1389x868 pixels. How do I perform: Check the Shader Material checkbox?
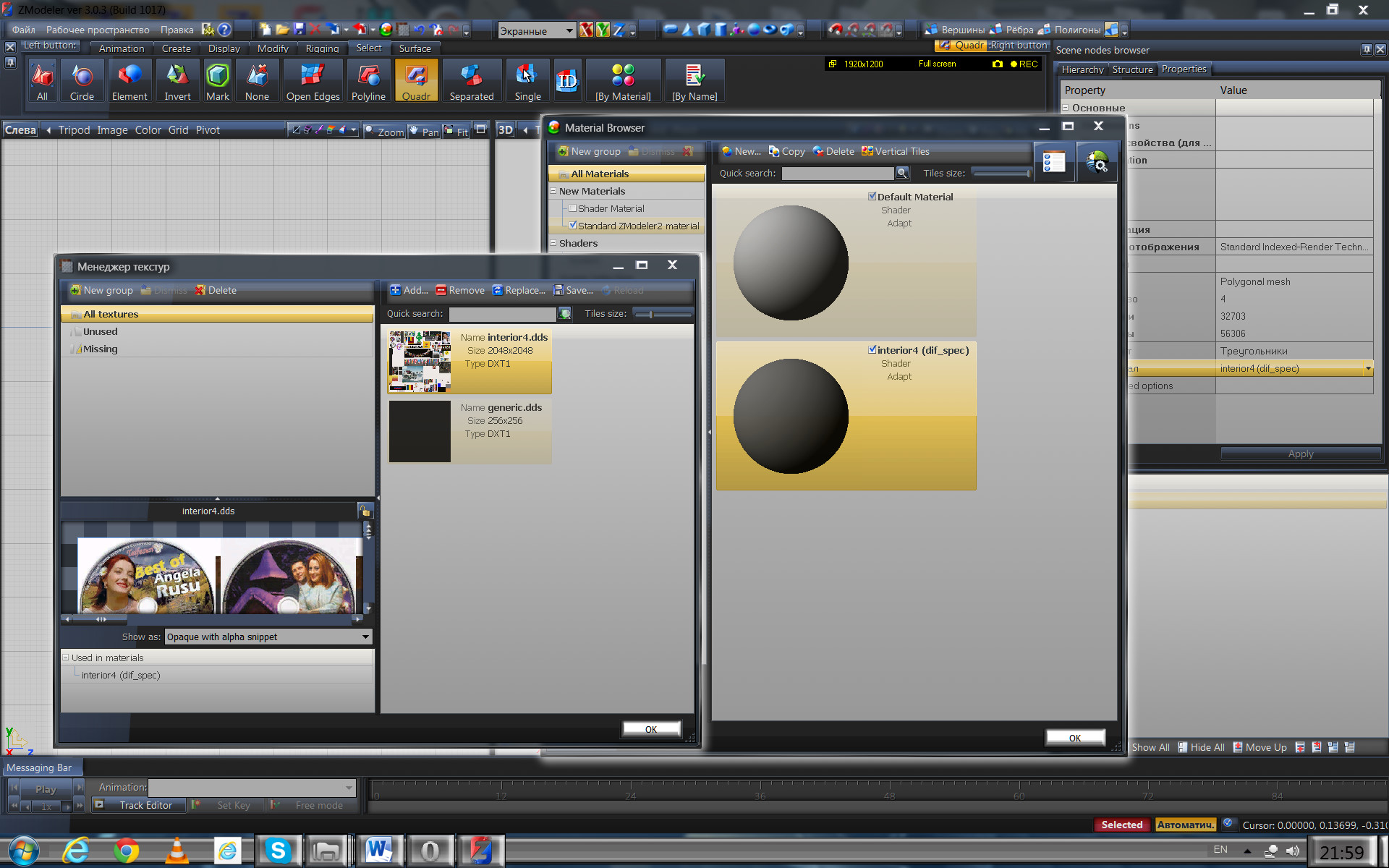(x=573, y=208)
